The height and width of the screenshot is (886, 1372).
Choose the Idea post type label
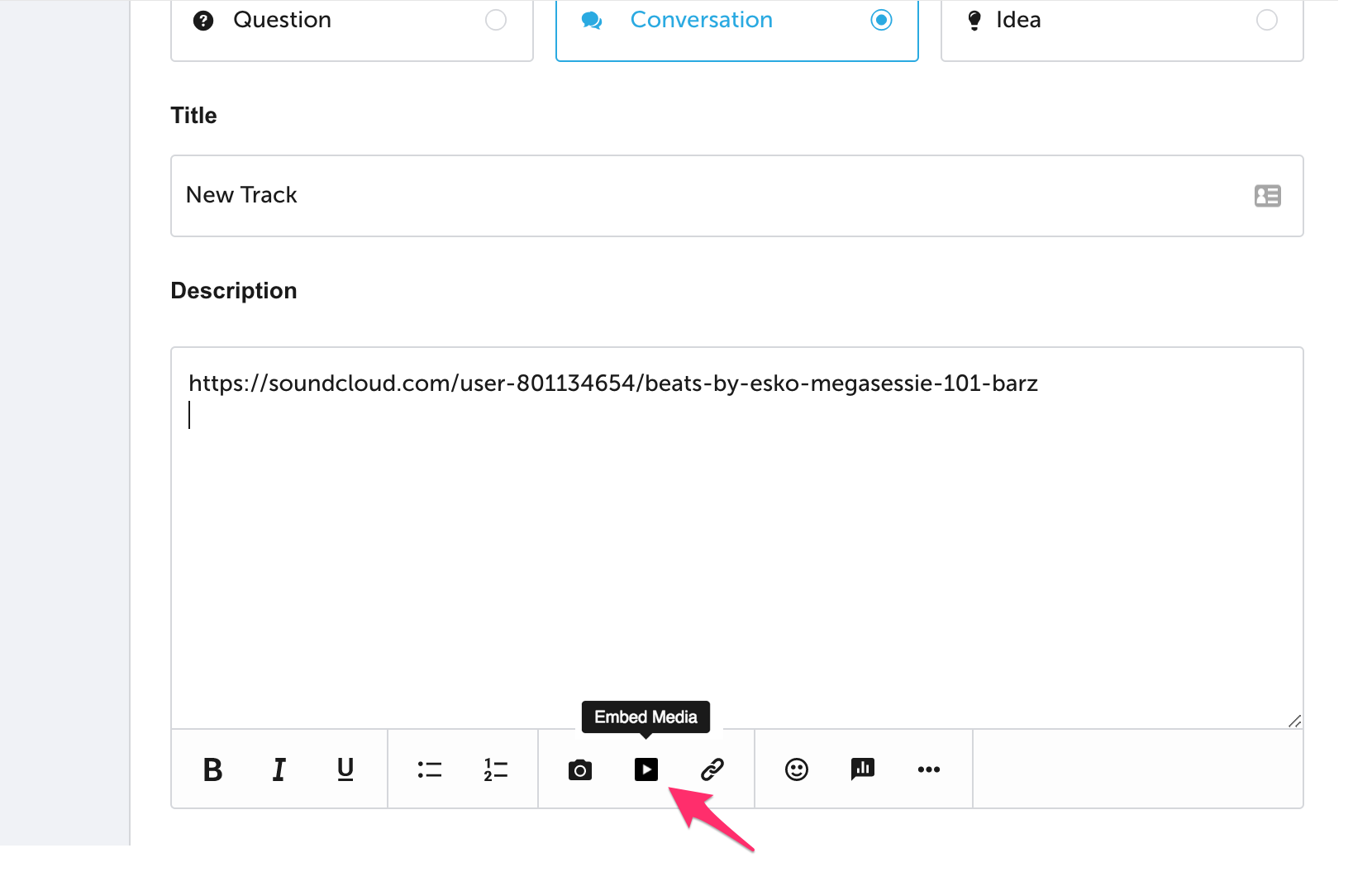pos(1018,20)
